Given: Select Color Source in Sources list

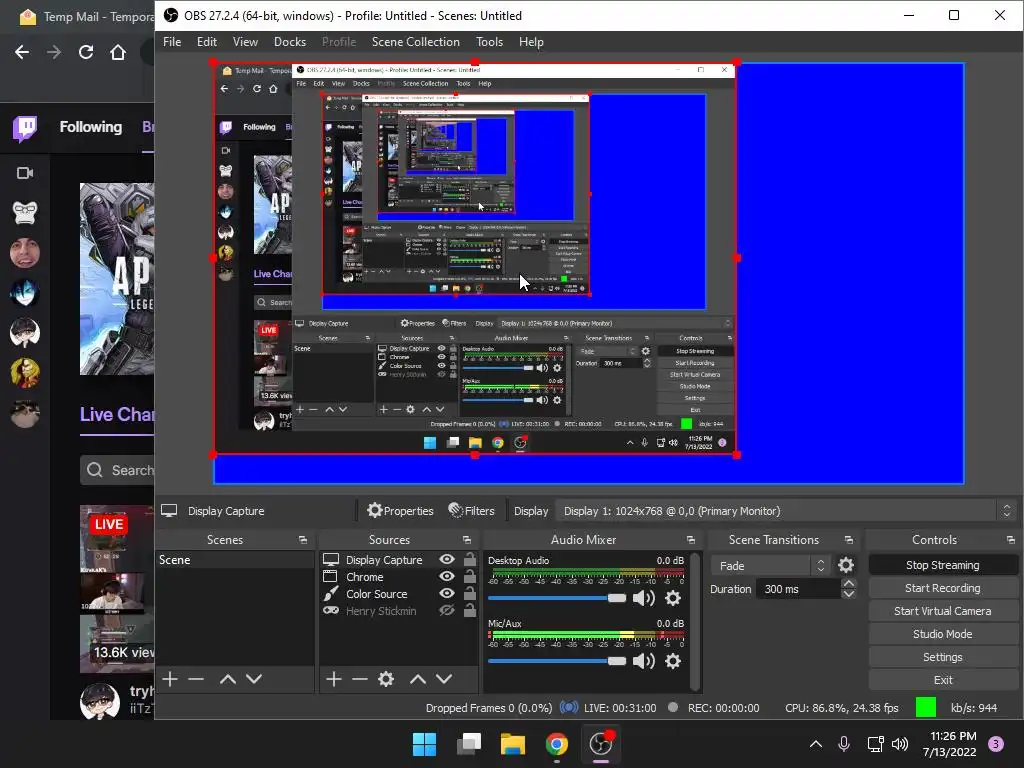Looking at the screenshot, I should [x=376, y=594].
